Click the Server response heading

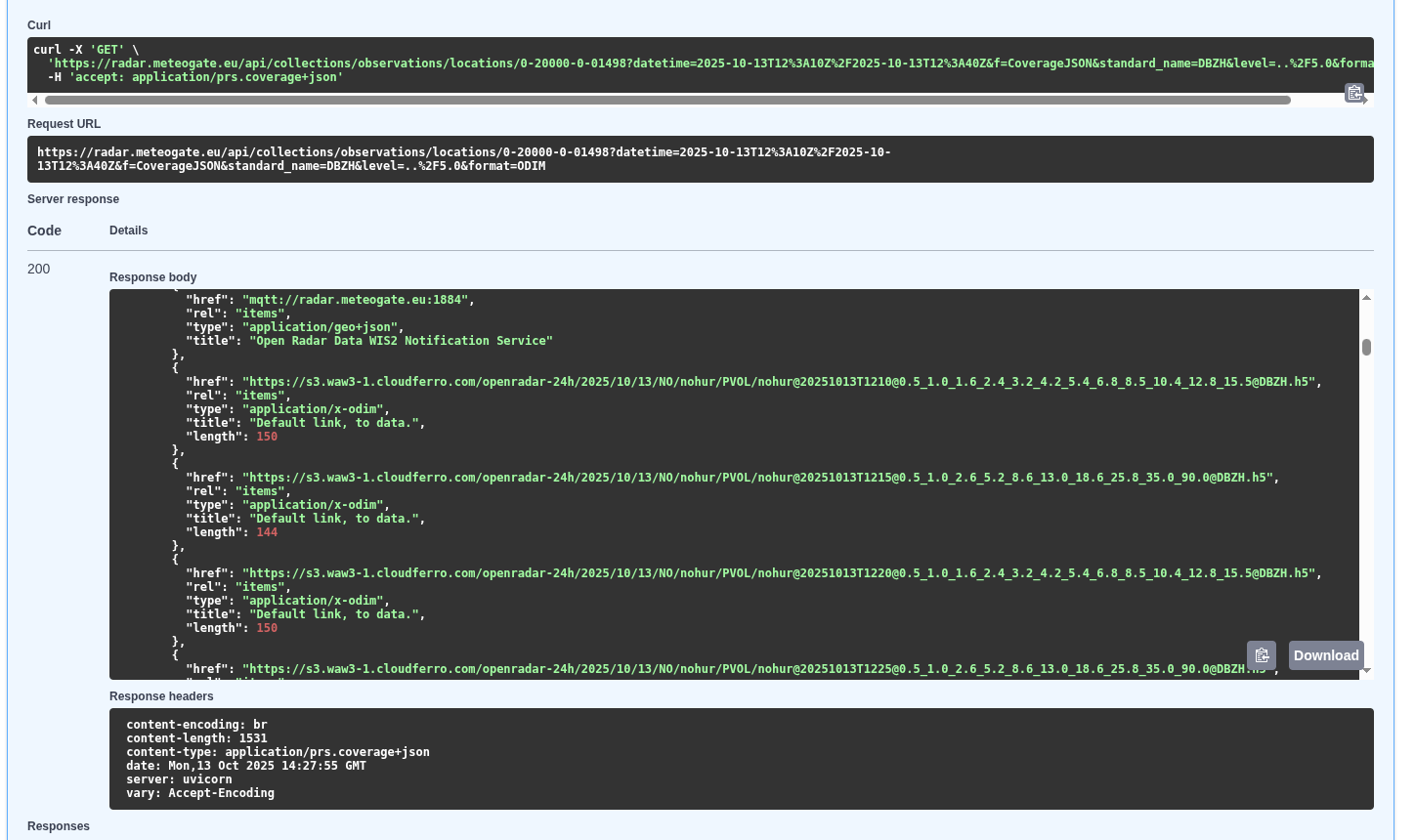[73, 199]
